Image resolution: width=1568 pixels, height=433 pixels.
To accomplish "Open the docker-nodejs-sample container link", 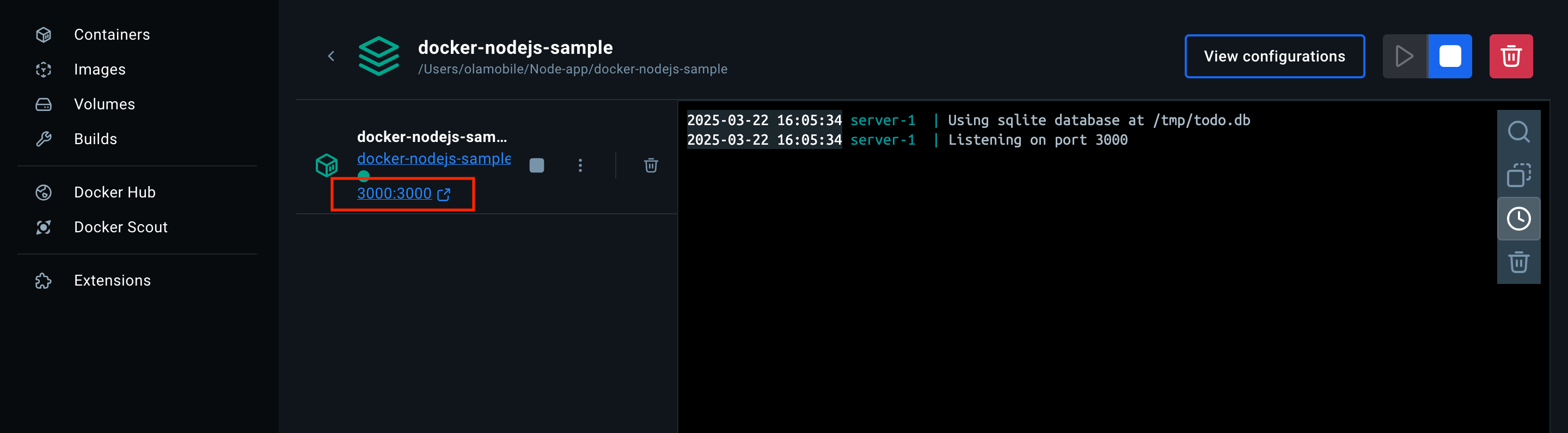I will coord(433,159).
